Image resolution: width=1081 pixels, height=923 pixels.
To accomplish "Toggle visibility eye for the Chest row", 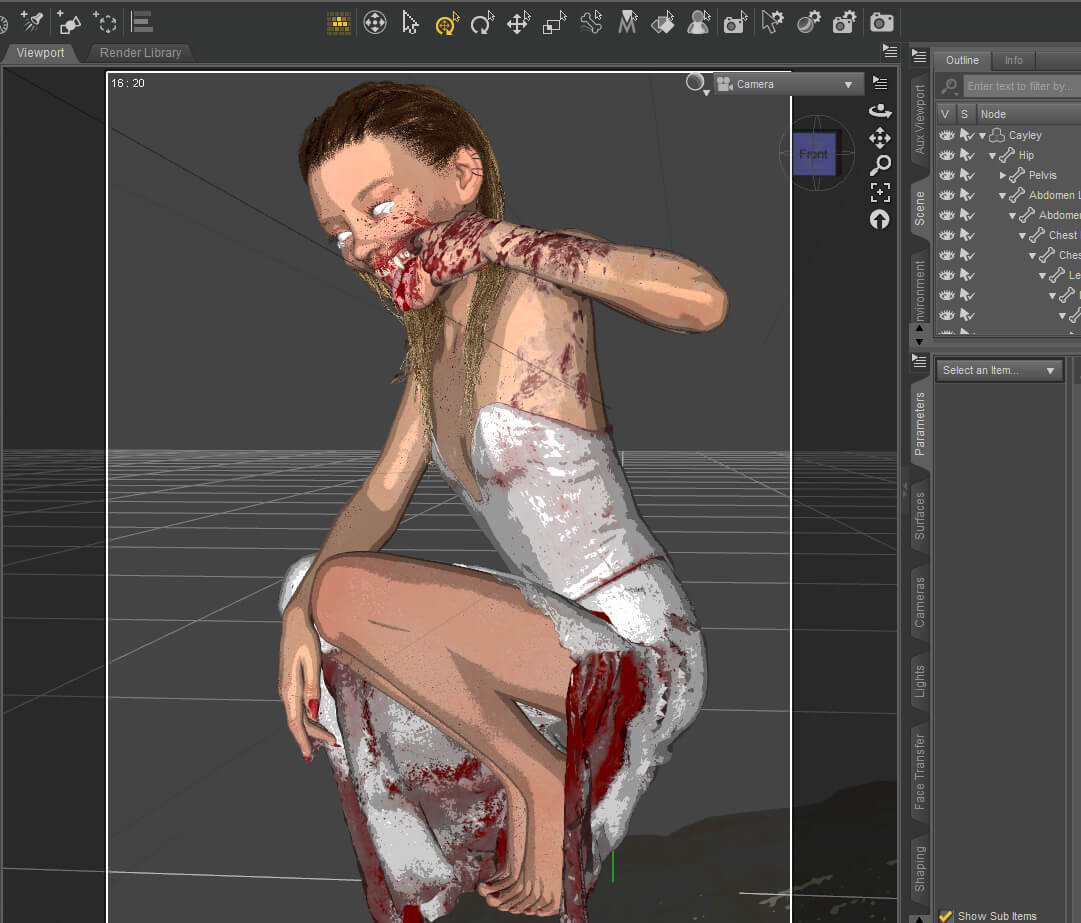I will pos(947,235).
